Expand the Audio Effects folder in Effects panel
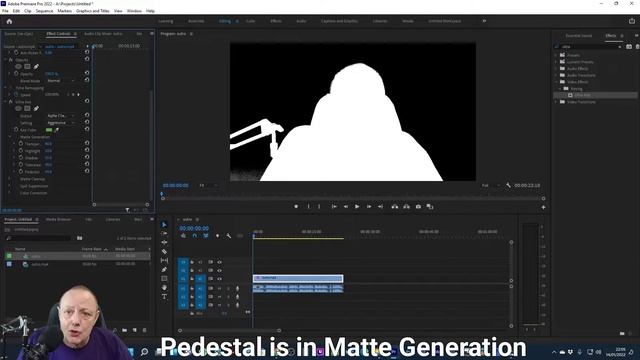The height and width of the screenshot is (360, 640). point(556,69)
